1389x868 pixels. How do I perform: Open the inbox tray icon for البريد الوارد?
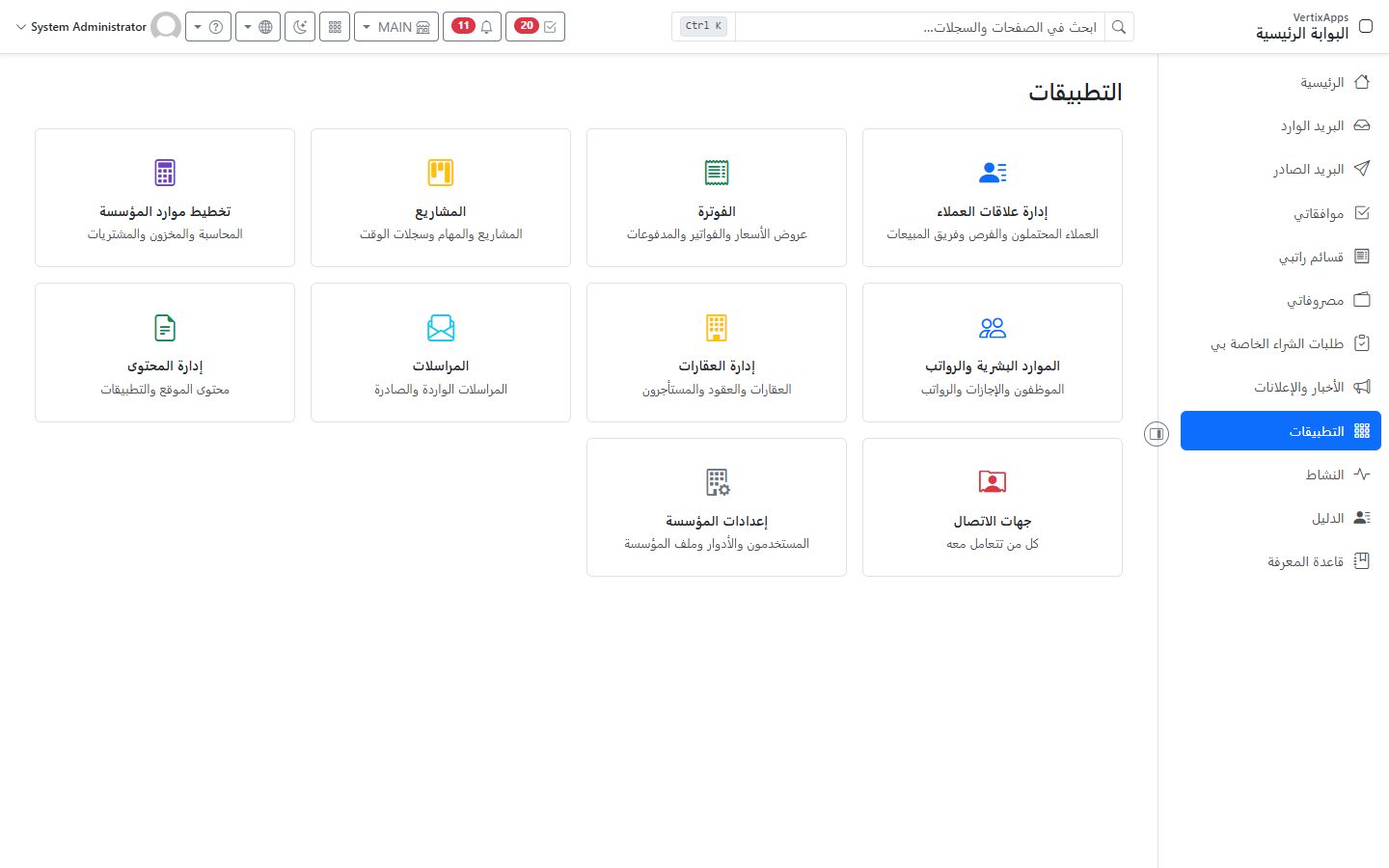pos(1362,125)
